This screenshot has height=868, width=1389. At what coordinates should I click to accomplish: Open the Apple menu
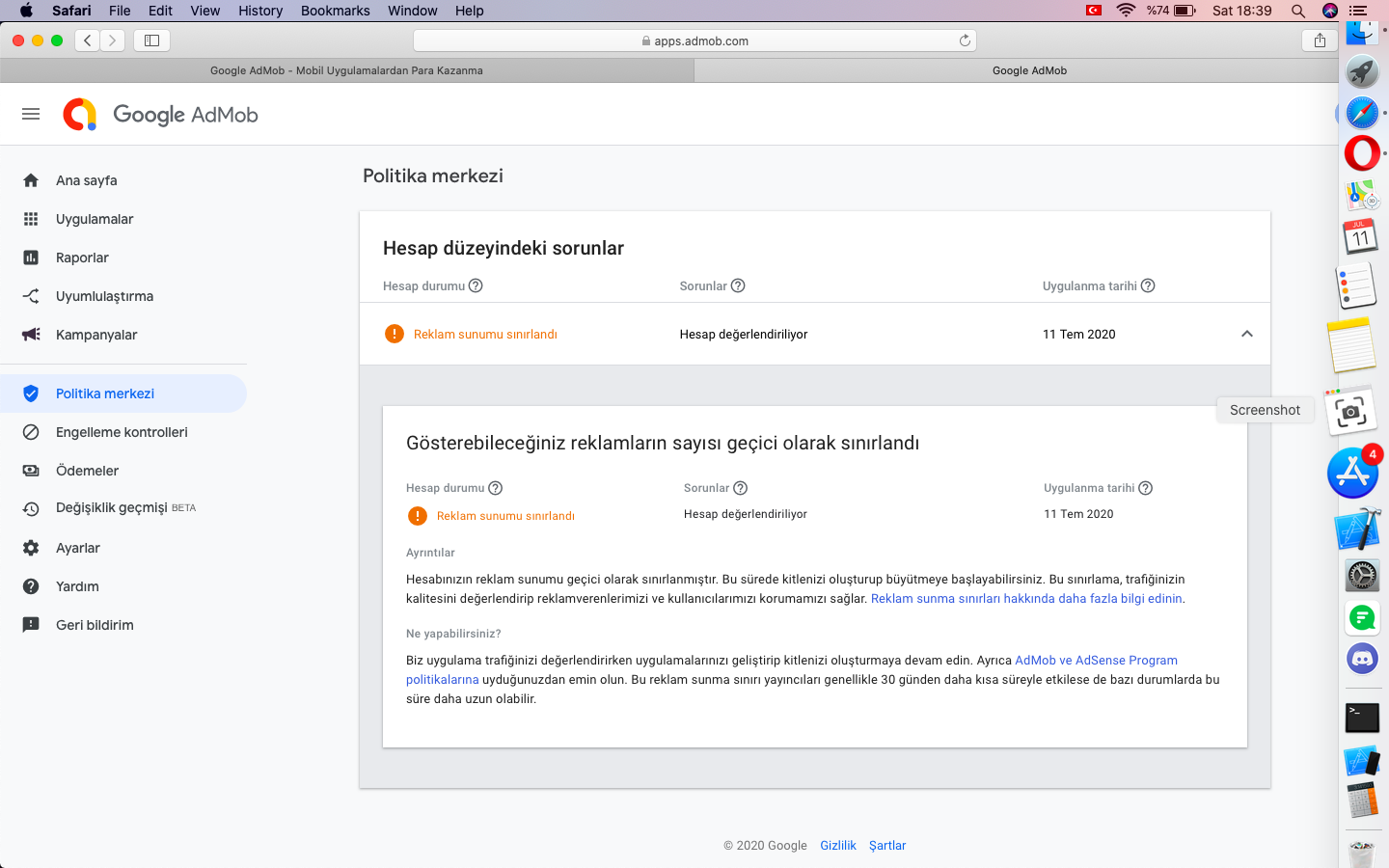click(x=26, y=11)
